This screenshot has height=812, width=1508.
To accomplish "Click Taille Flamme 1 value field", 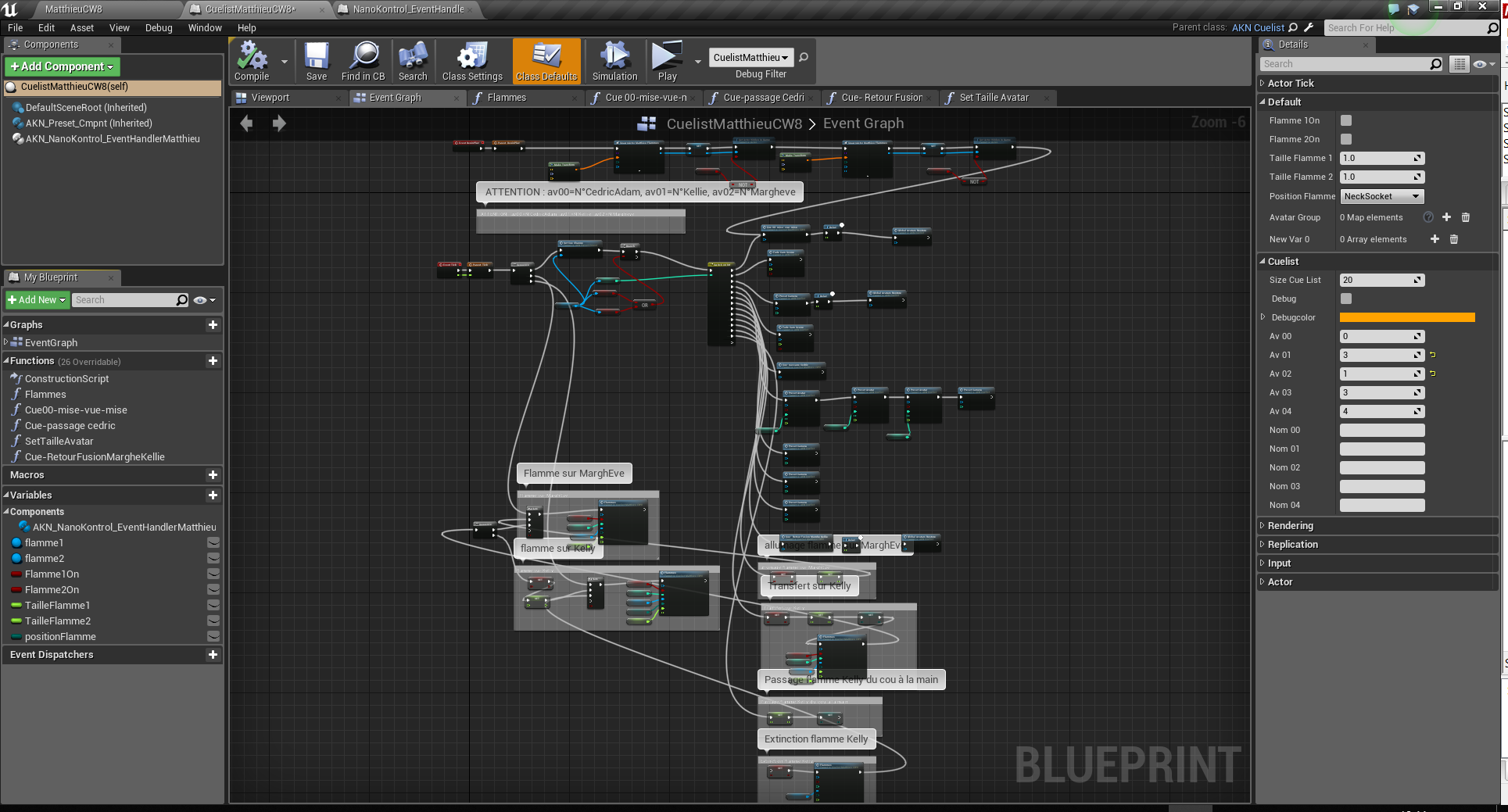I will pos(1382,158).
